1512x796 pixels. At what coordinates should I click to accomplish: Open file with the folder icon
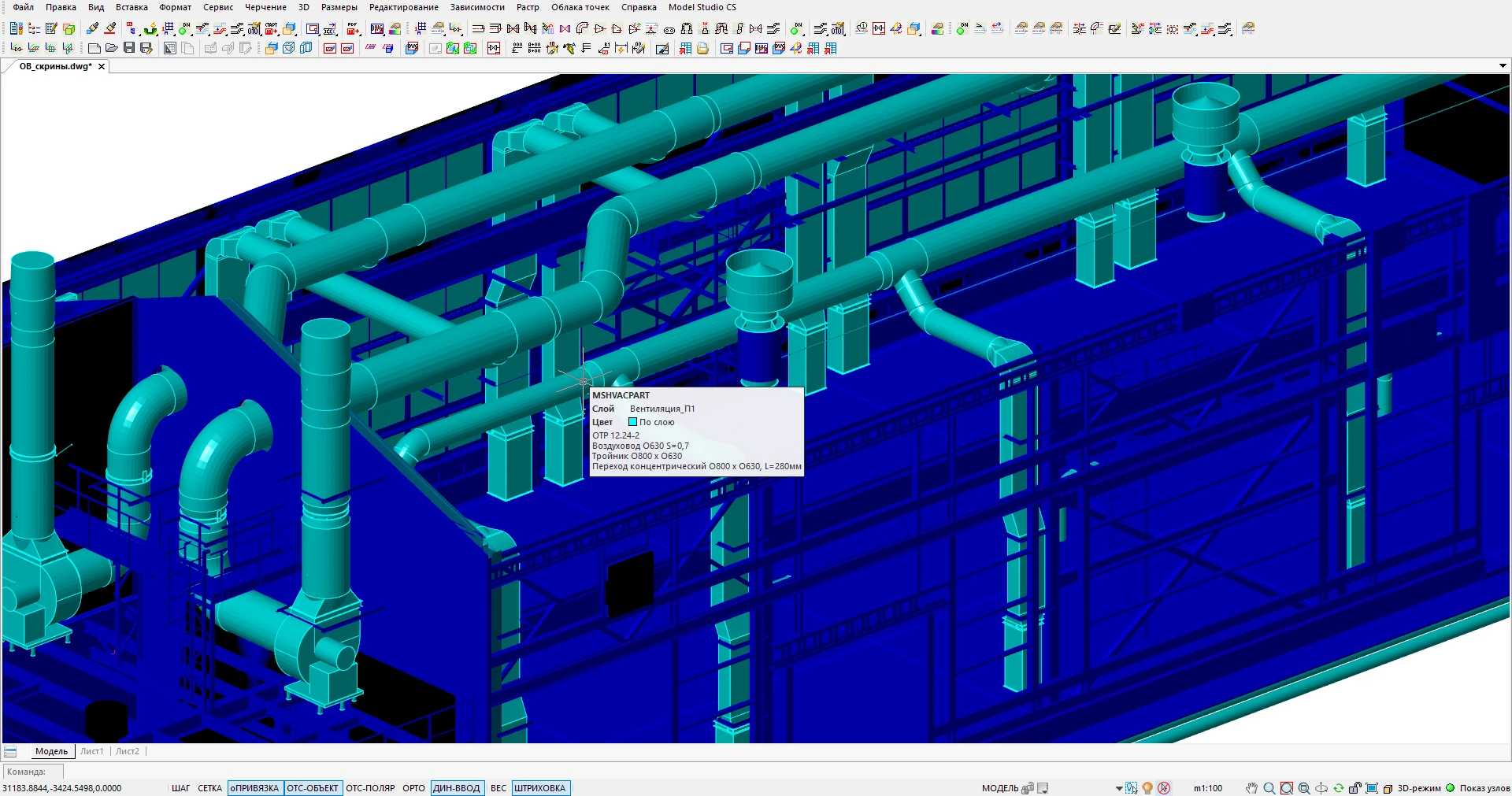pos(112,49)
